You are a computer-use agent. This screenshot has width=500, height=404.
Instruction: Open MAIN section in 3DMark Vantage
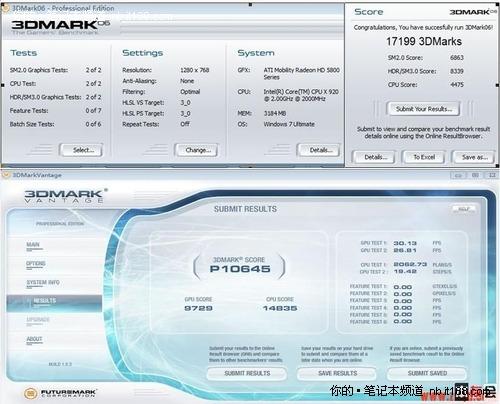tap(33, 245)
